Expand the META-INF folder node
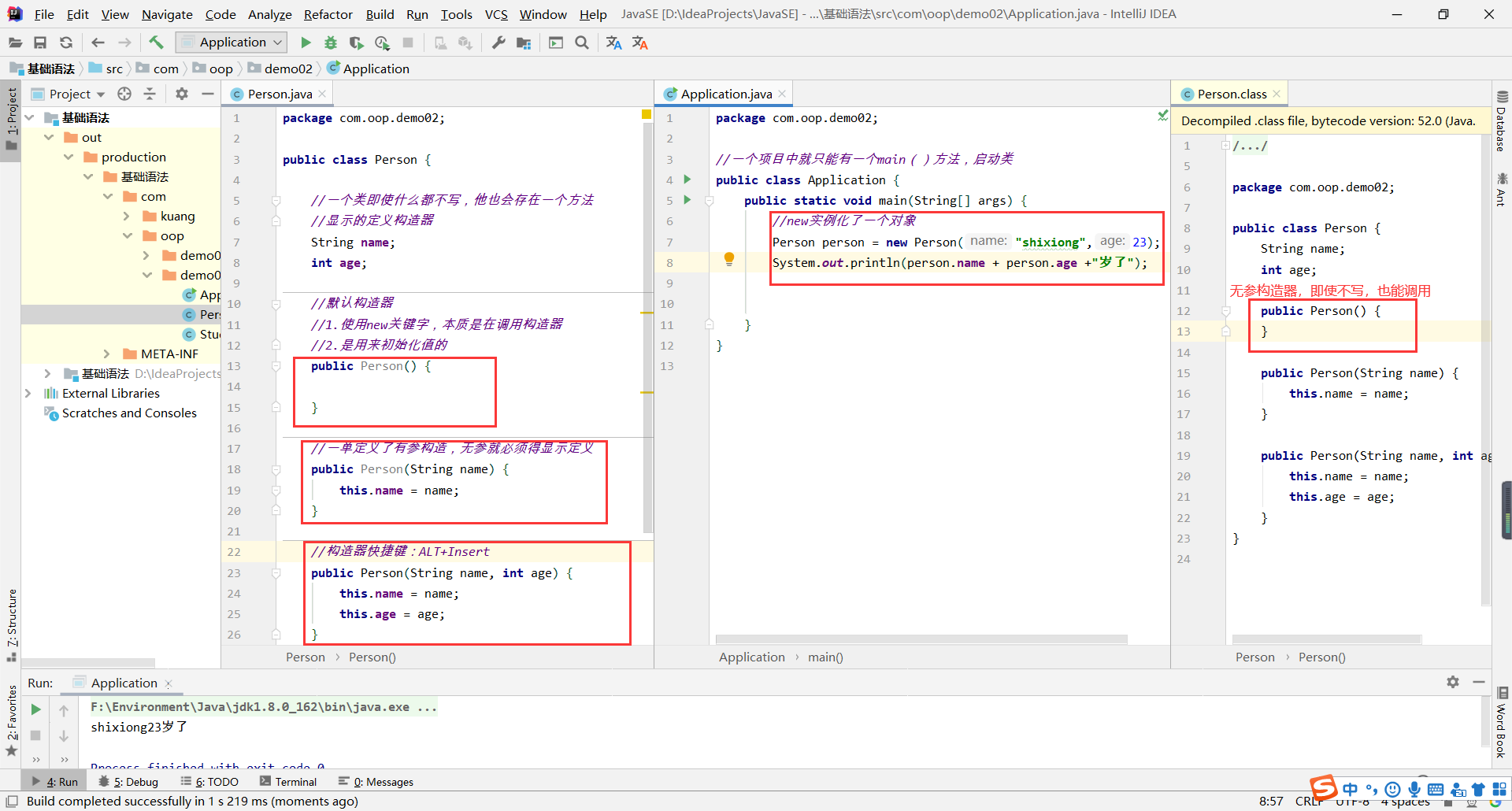This screenshot has height=811, width=1512. click(x=107, y=354)
